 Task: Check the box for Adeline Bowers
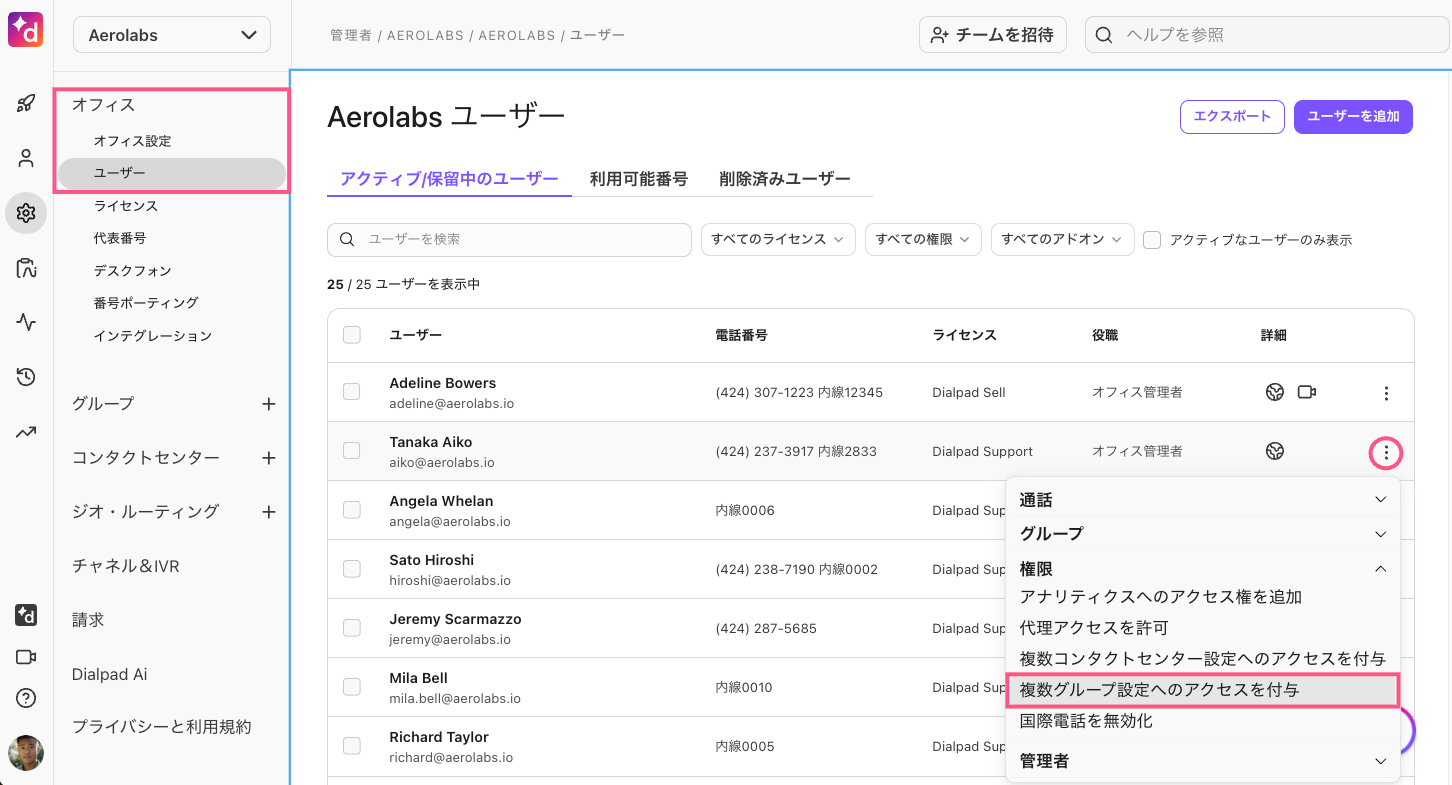point(352,392)
